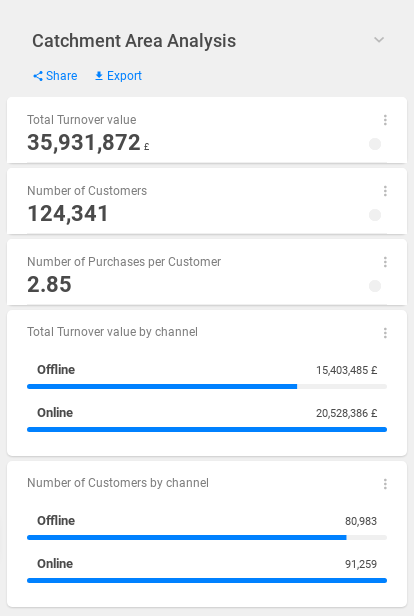Click the 35,931,872 turnover value
The height and width of the screenshot is (616, 414).
point(84,142)
